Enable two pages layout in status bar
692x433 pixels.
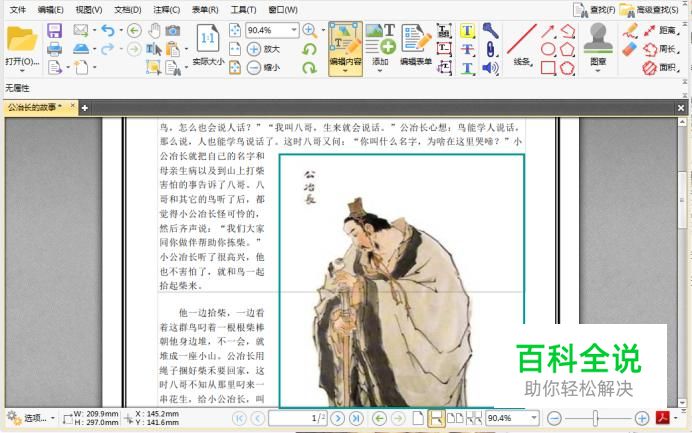coord(455,418)
